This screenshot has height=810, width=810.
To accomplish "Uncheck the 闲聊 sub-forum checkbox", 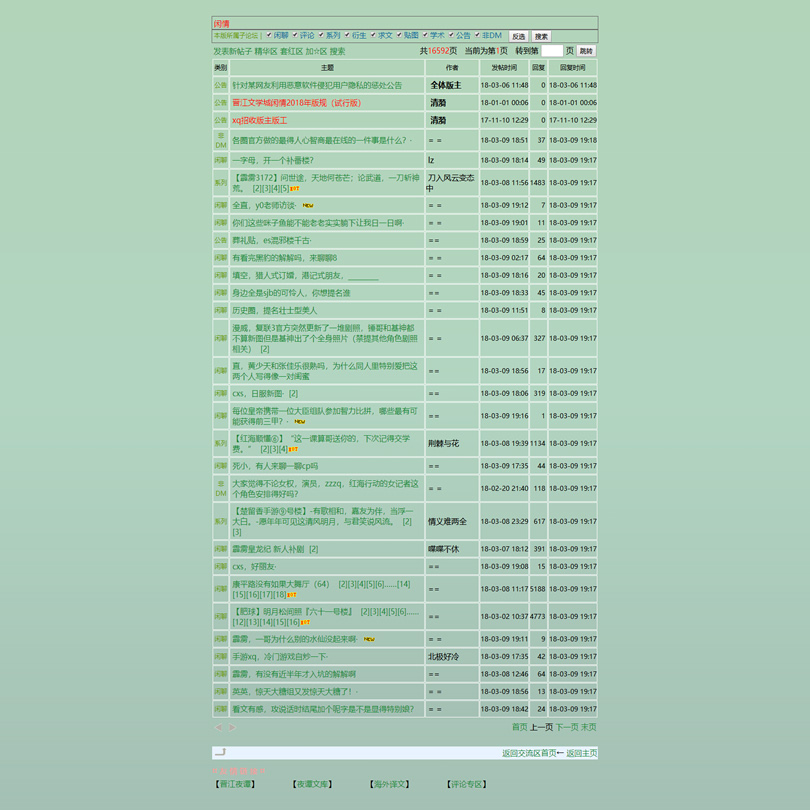I will pyautogui.click(x=269, y=35).
